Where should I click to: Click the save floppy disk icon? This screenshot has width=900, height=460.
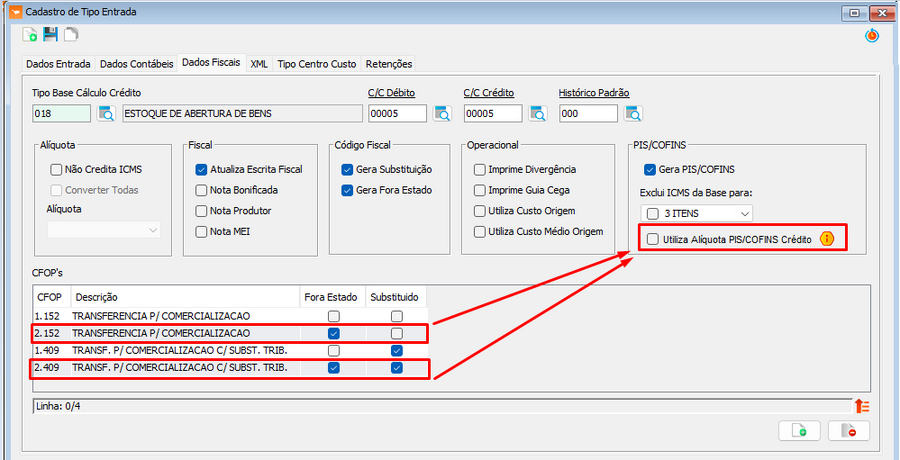pos(50,35)
